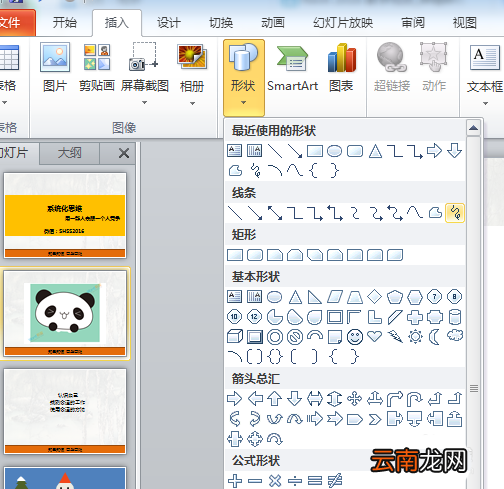504x489 pixels.
Task: Switch to the Outline (大纲) pane tab
Action: pyautogui.click(x=69, y=153)
